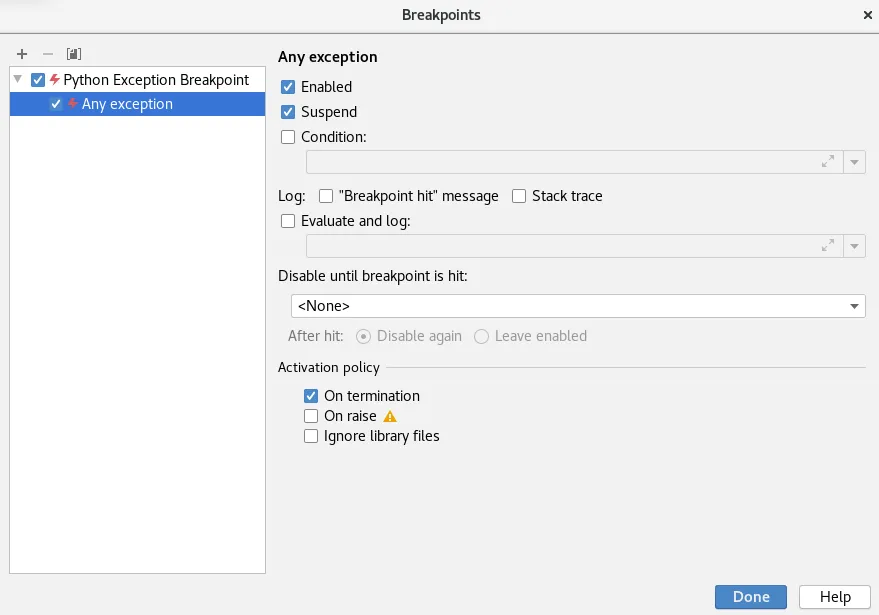
Task: Open the Disable until breakpoint is hit dropdown
Action: 855,306
